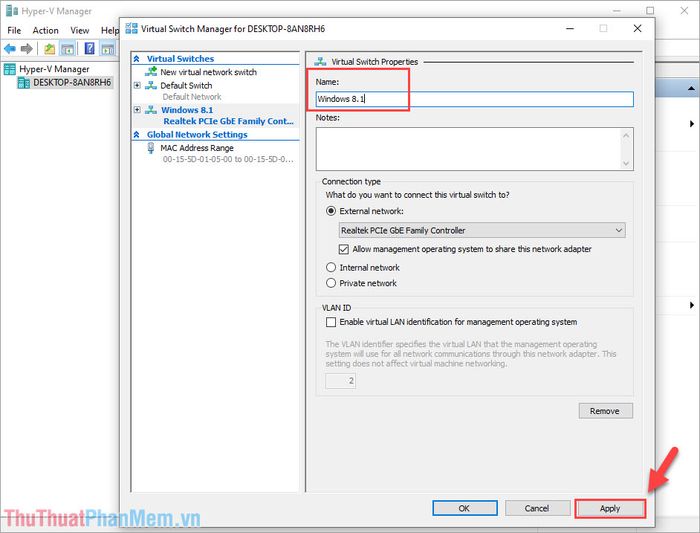Open the View menu
Viewport: 700px width, 533px height.
coord(79,30)
